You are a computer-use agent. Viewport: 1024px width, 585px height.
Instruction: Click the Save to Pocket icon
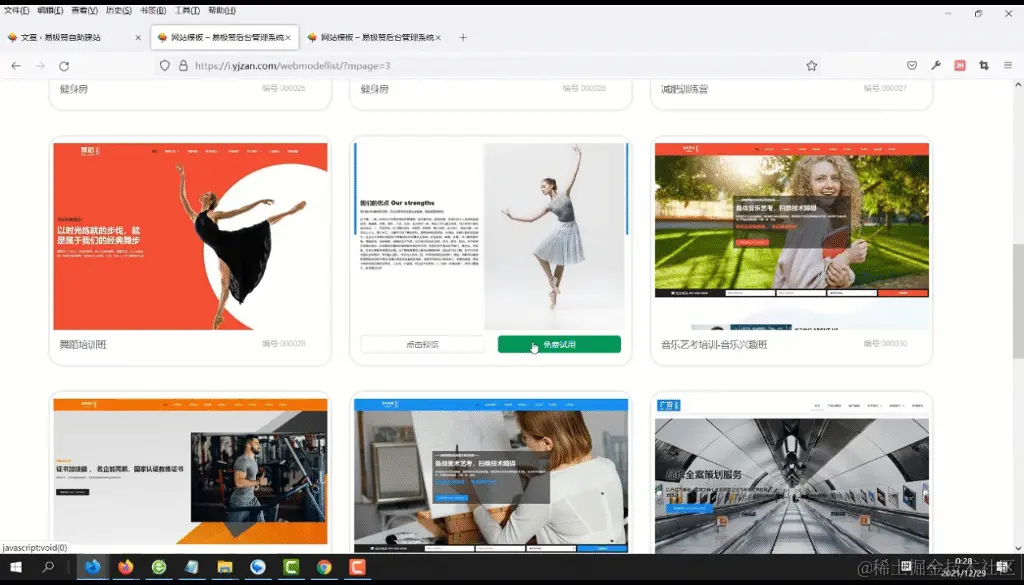[912, 65]
